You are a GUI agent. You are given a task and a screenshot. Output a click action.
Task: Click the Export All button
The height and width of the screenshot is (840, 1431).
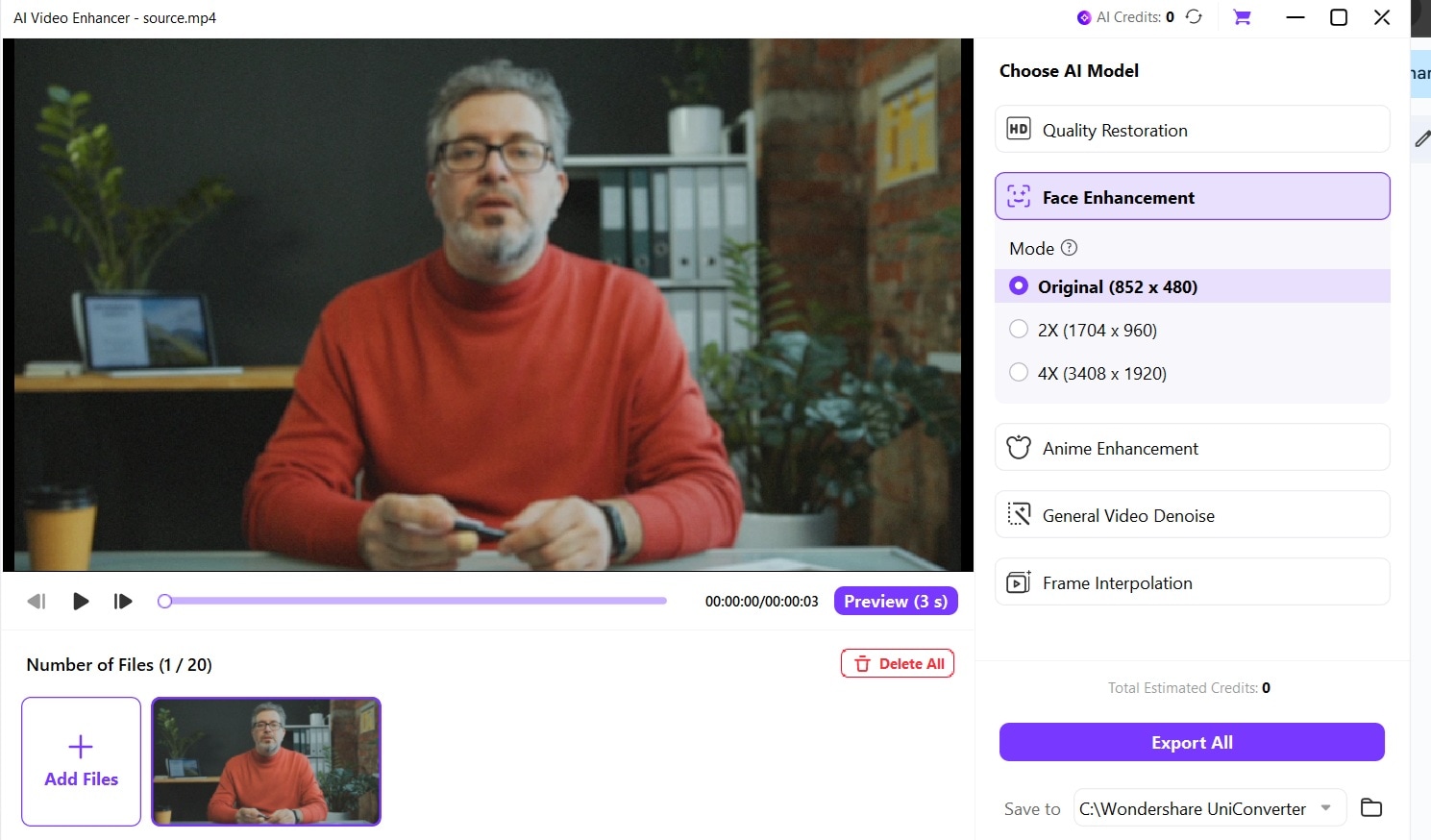click(x=1192, y=742)
